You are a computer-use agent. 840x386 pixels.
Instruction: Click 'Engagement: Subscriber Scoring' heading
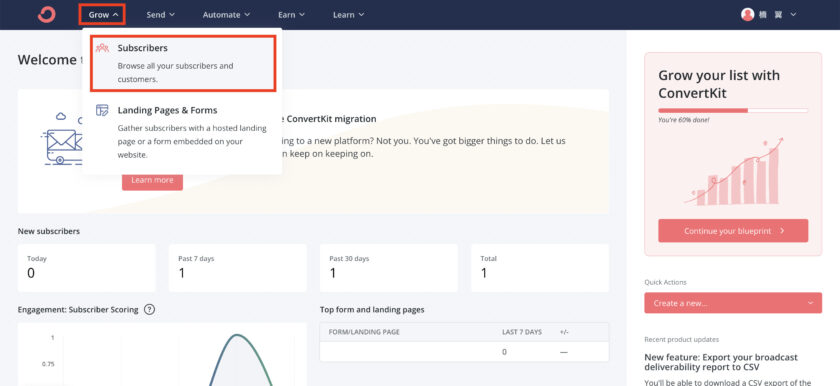(78, 309)
